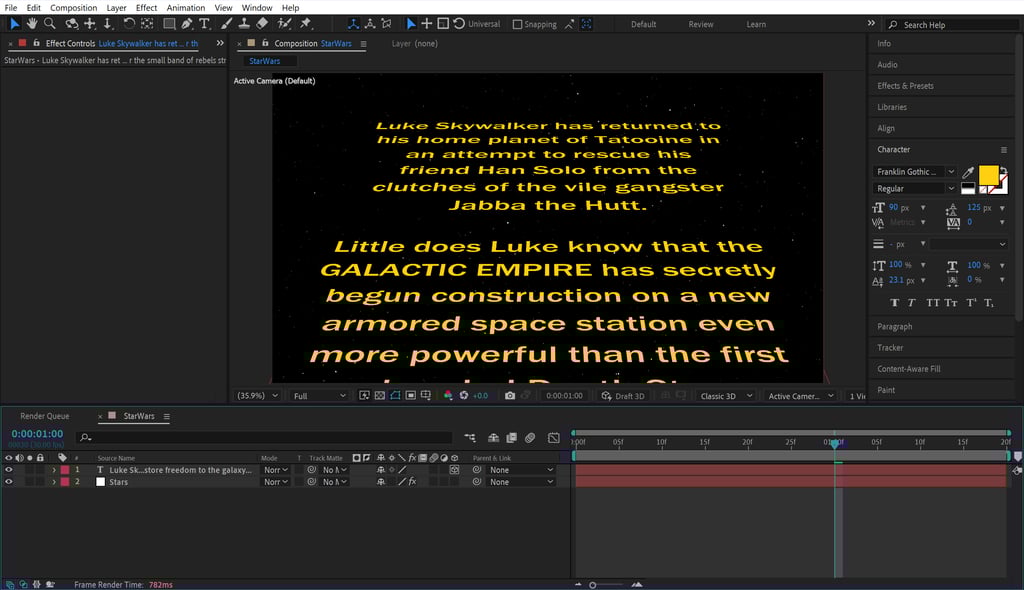Open the File menu

click(11, 8)
